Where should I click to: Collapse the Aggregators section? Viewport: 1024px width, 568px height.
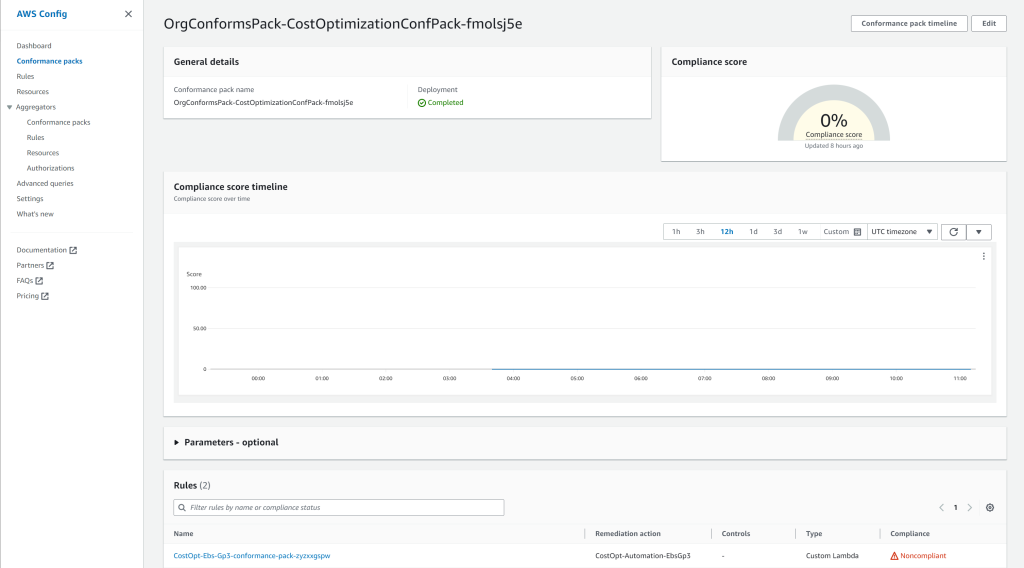tap(10, 107)
